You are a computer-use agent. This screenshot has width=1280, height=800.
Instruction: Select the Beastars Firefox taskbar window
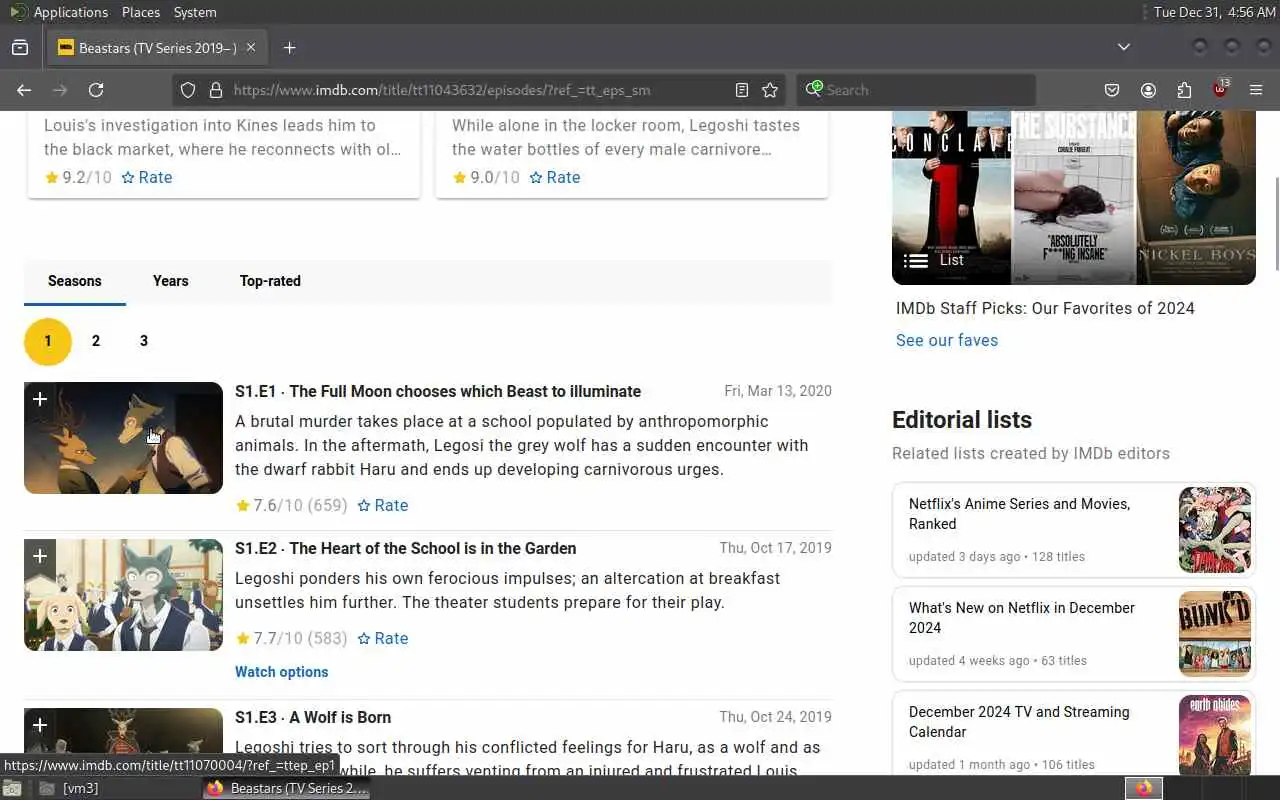287,788
